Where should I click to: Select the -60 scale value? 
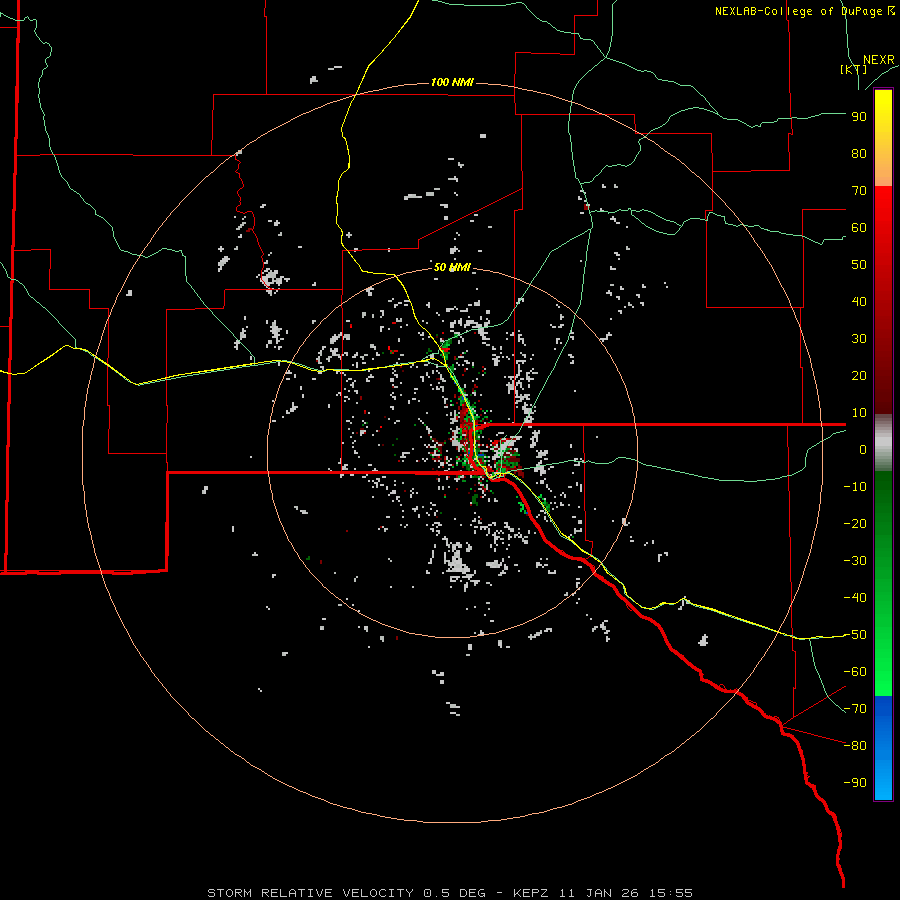coord(855,672)
